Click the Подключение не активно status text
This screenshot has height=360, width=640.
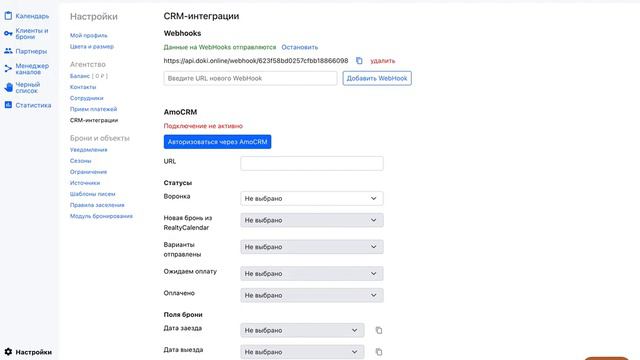(x=203, y=126)
